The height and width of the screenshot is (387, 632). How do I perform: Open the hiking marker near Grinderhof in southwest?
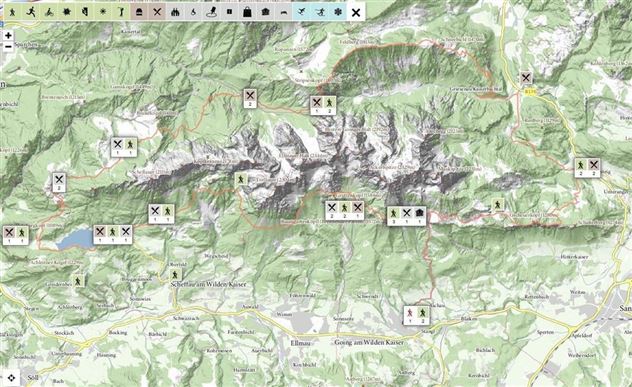coord(78,281)
